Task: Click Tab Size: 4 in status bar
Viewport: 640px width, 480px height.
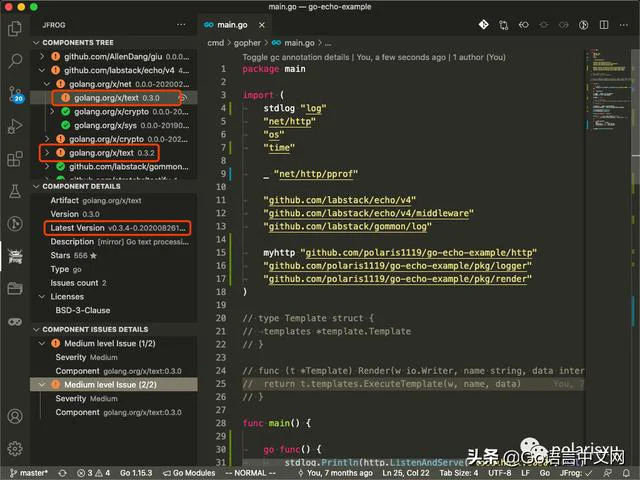Action: [x=458, y=473]
